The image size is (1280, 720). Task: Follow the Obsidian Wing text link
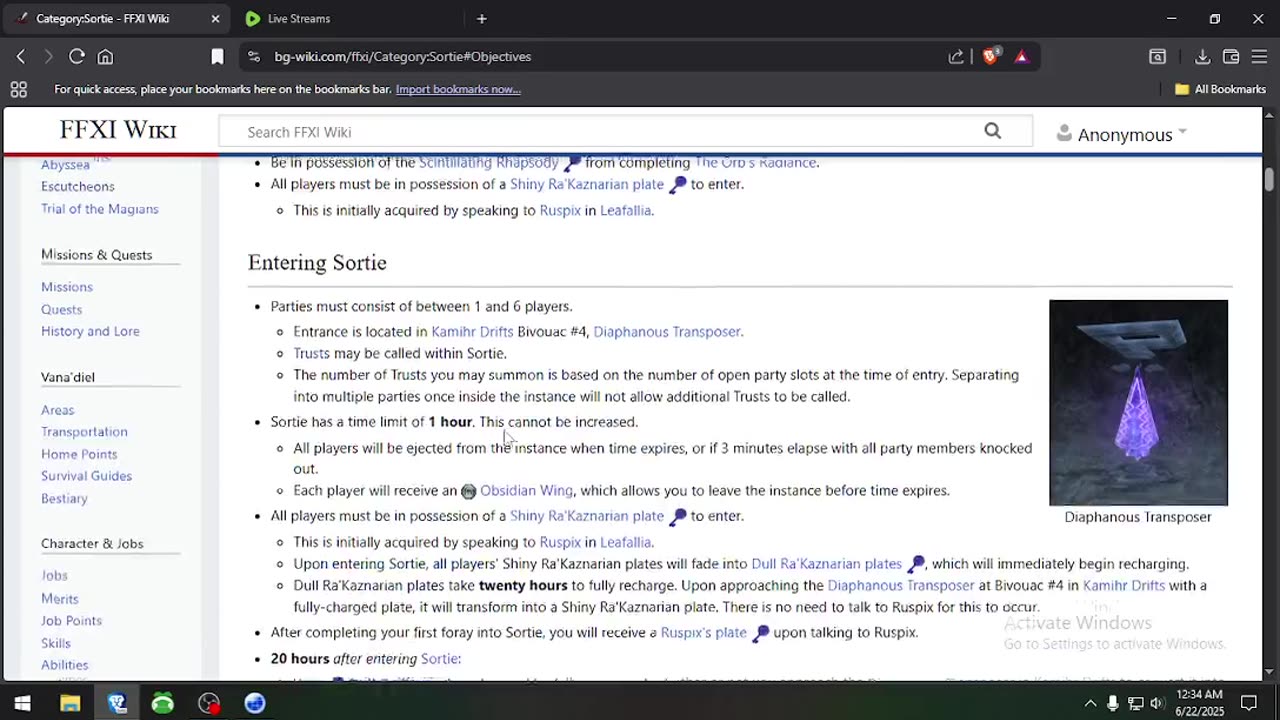(x=526, y=491)
